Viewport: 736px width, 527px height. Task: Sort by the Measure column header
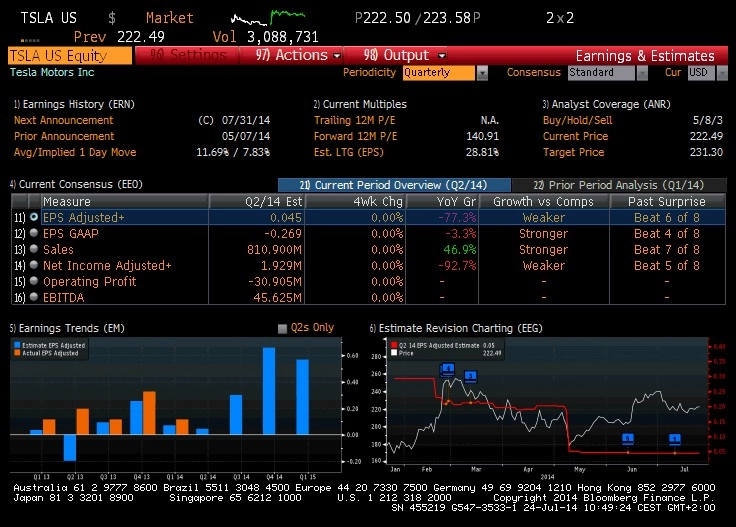pyautogui.click(x=124, y=201)
